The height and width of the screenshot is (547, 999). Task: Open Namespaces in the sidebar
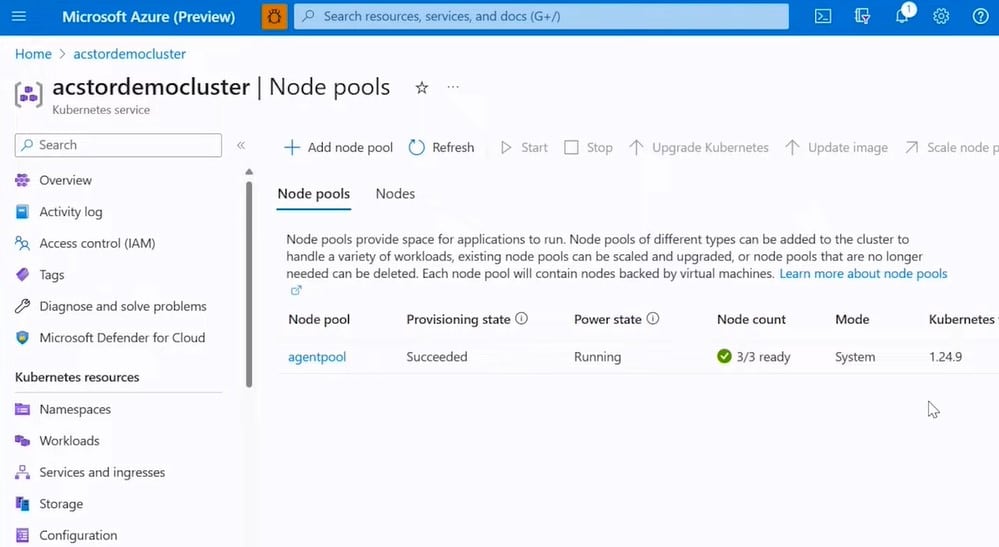[x=75, y=409]
